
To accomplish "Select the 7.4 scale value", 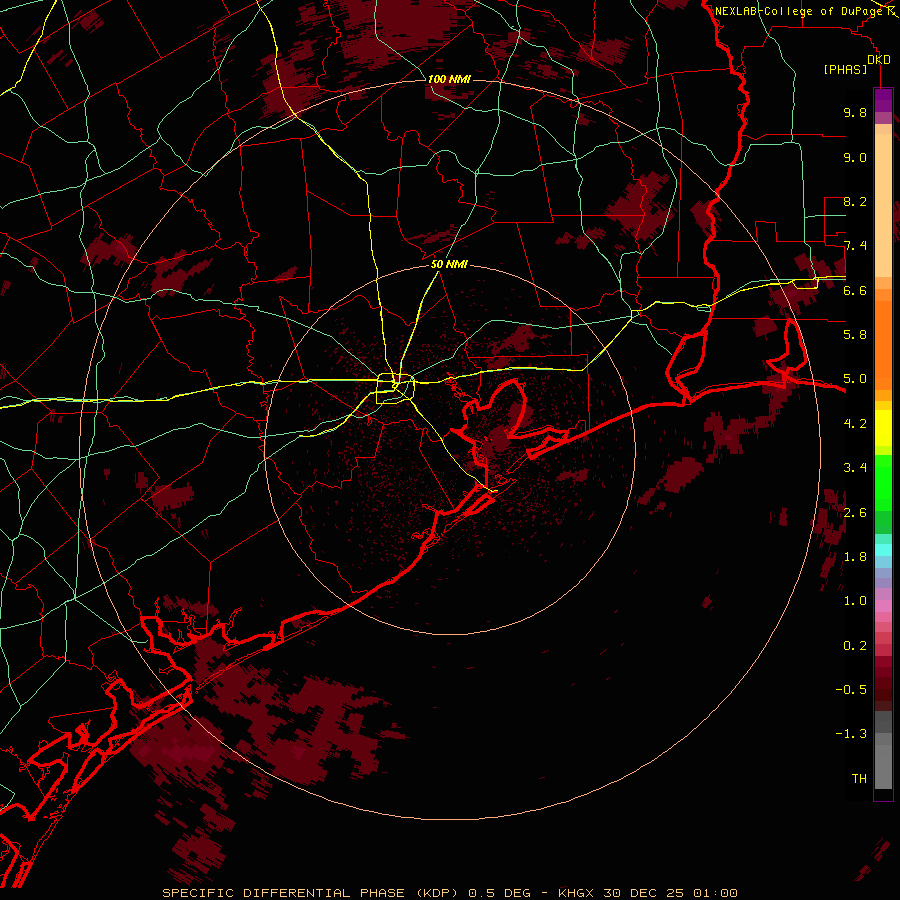I will 855,246.
